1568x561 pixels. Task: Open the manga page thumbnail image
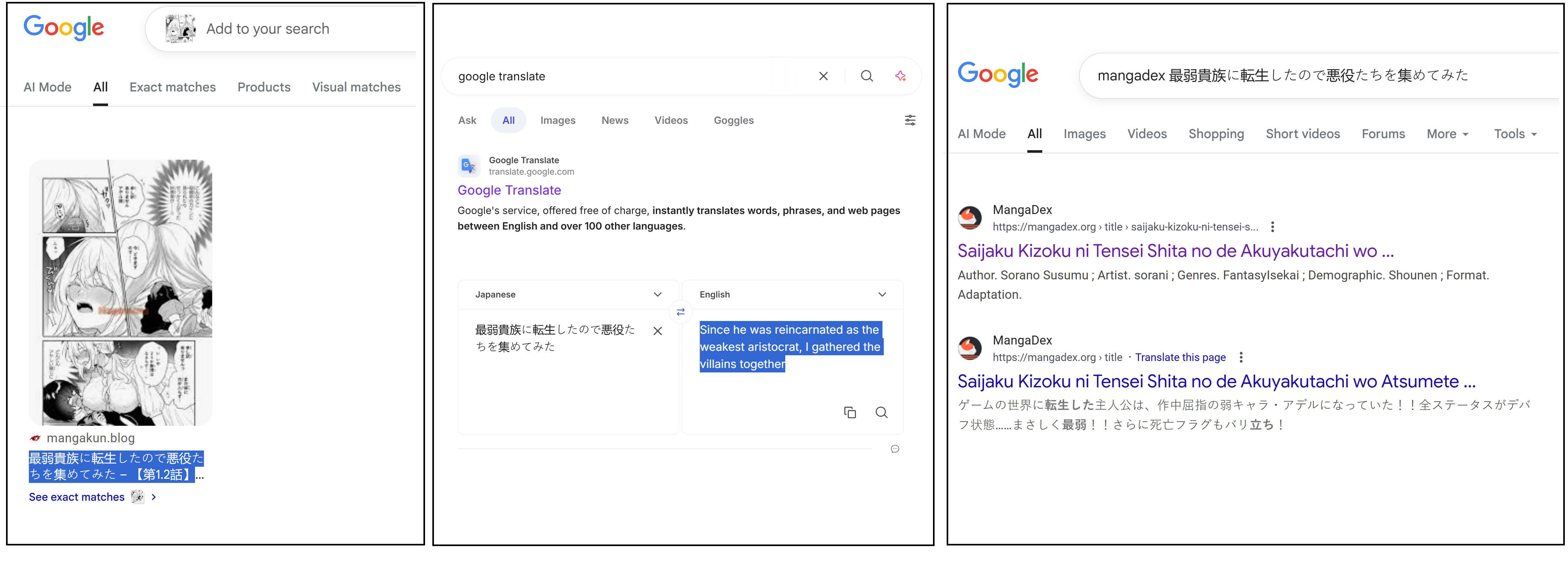coord(120,292)
